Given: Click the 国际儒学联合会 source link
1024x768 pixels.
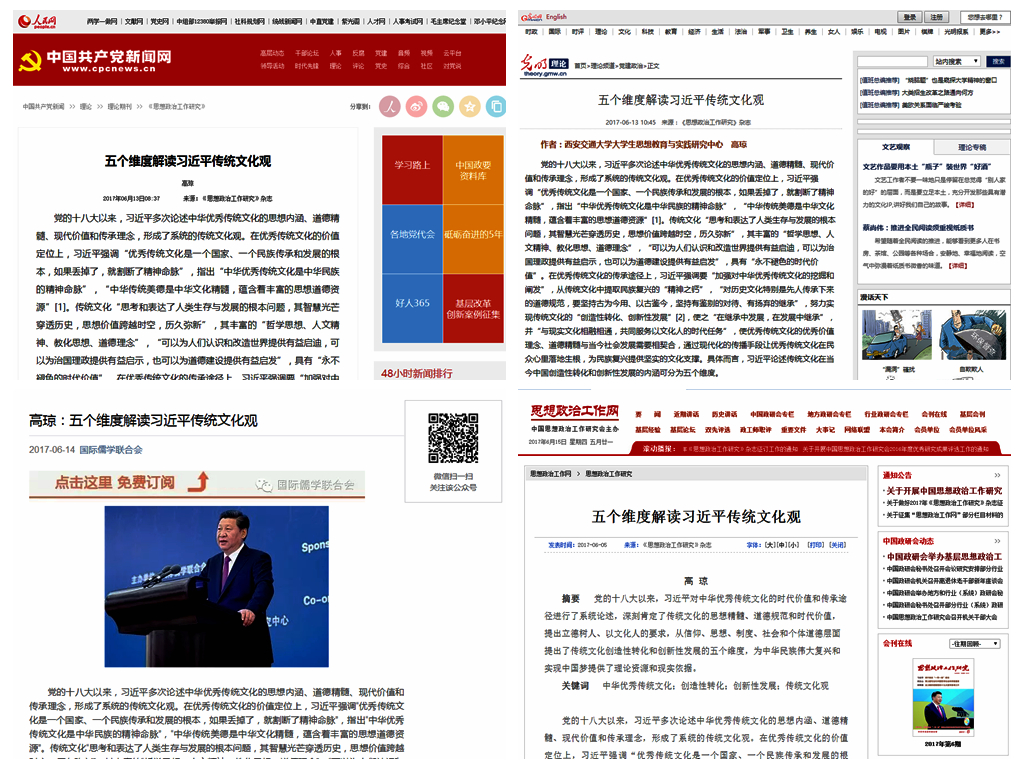Looking at the screenshot, I should click(x=111, y=449).
